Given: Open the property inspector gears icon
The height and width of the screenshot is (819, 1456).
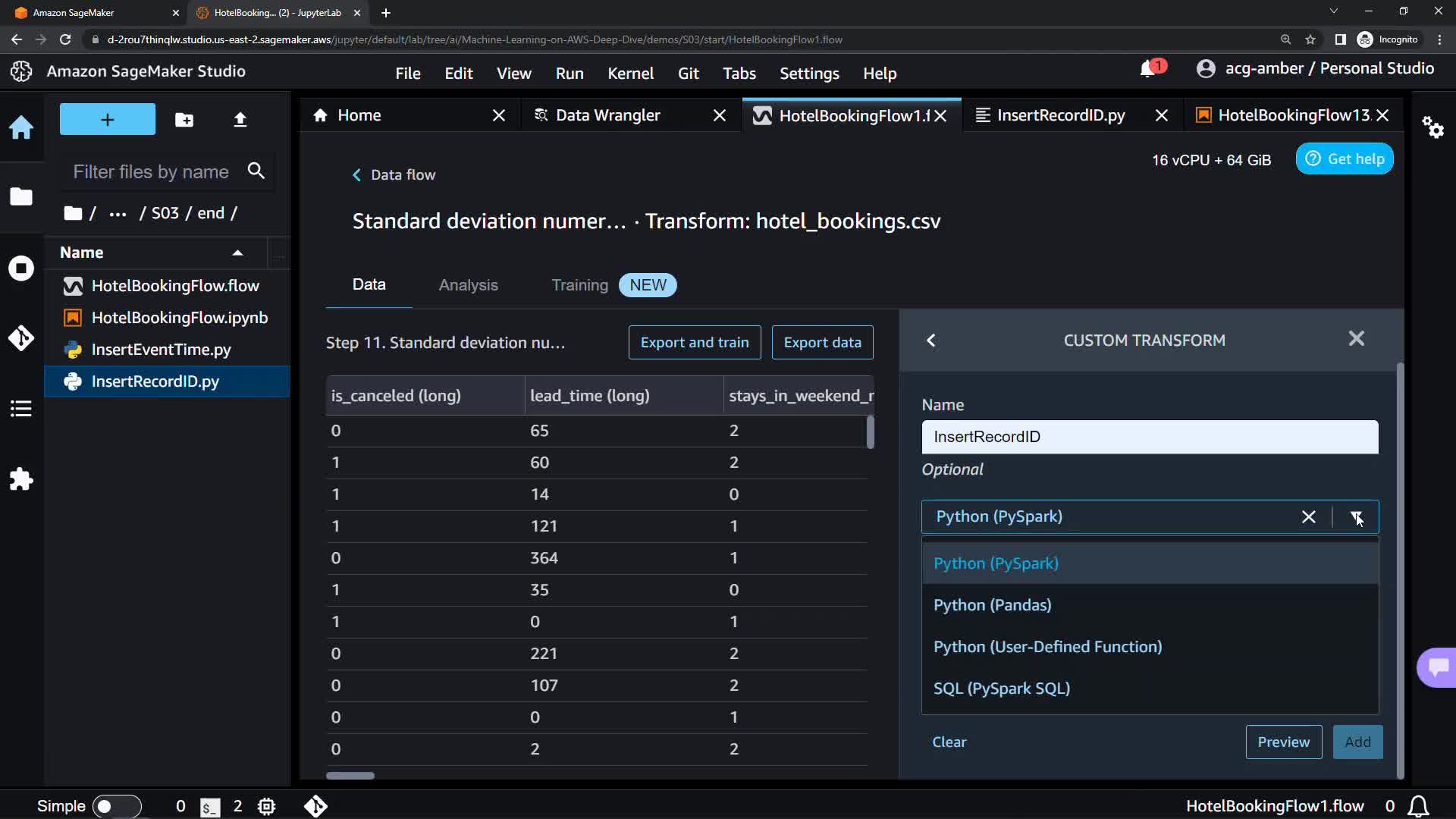Looking at the screenshot, I should click(x=1432, y=127).
